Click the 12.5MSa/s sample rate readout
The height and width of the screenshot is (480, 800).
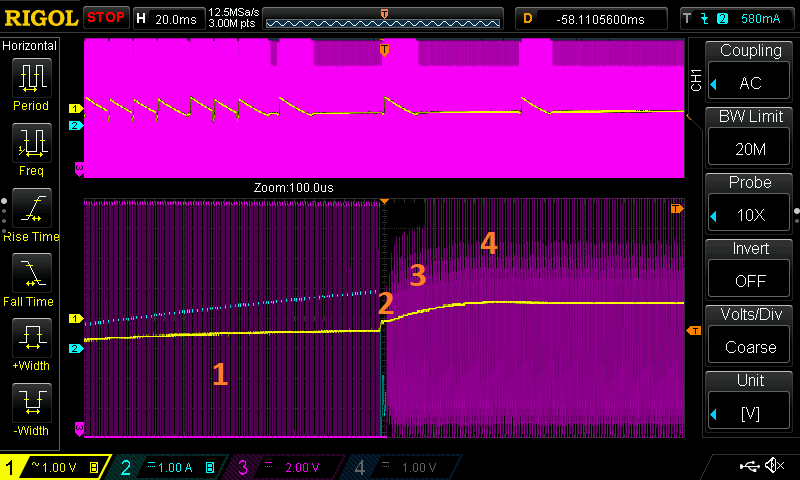pos(234,12)
